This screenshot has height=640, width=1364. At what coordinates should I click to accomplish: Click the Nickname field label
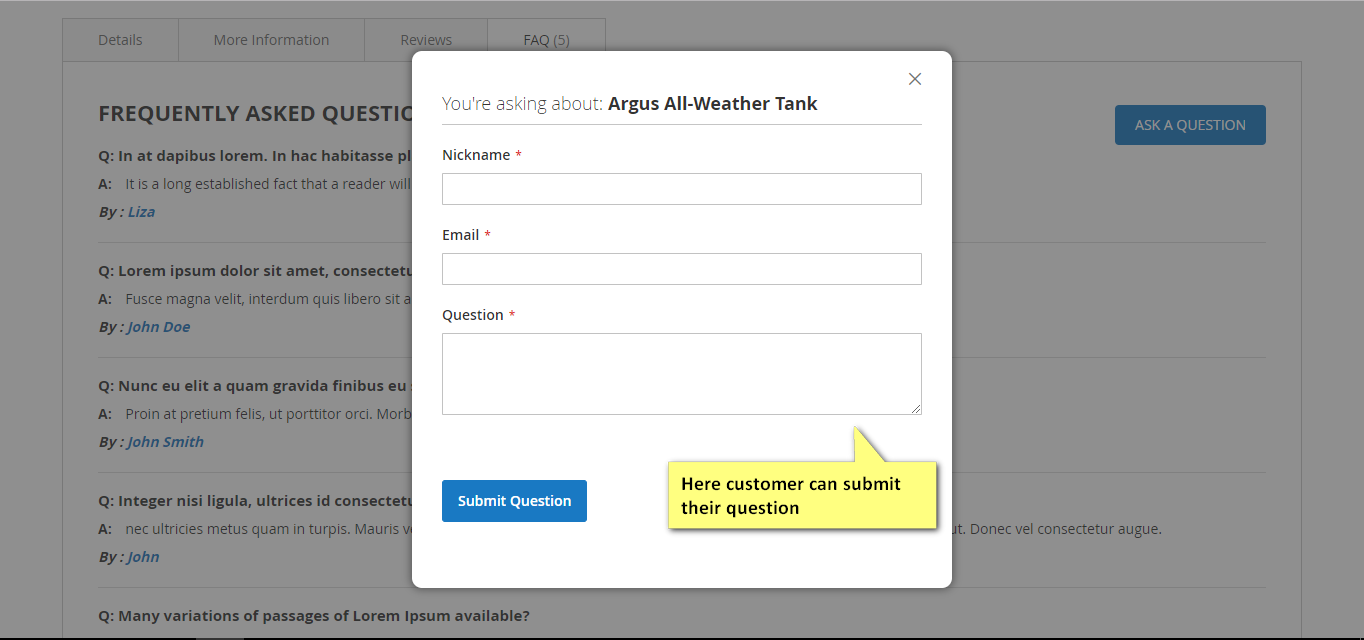coord(476,155)
